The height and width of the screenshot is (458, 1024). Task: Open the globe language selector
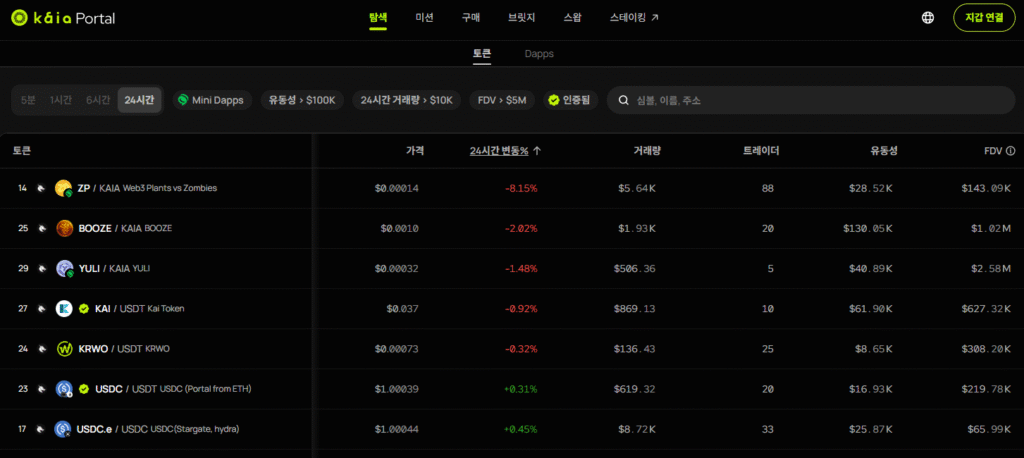(928, 17)
